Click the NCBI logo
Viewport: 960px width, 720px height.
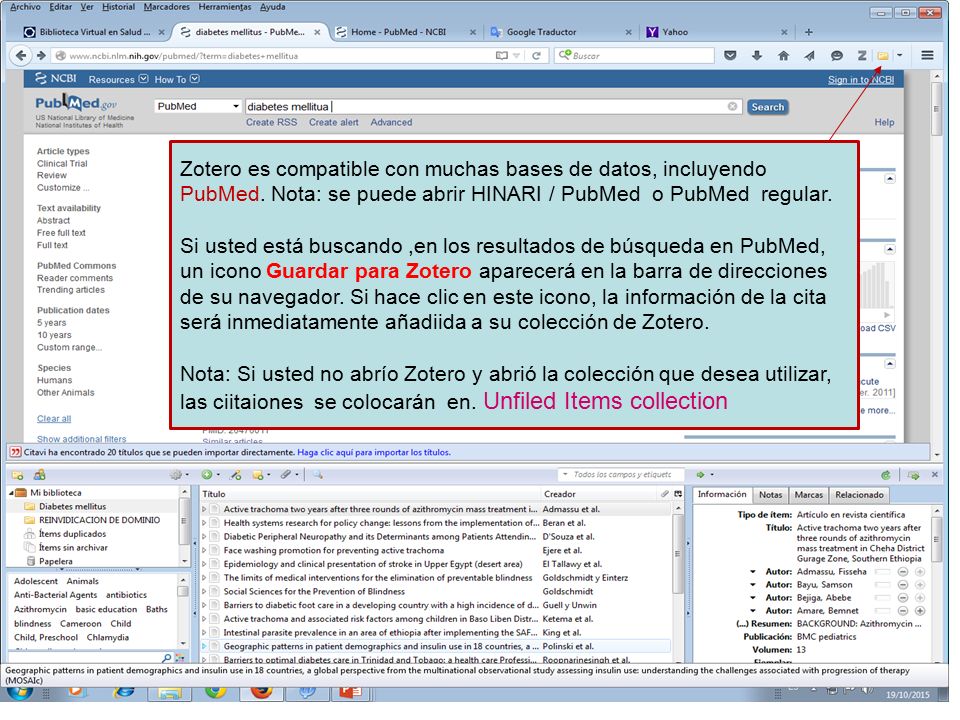coord(56,79)
